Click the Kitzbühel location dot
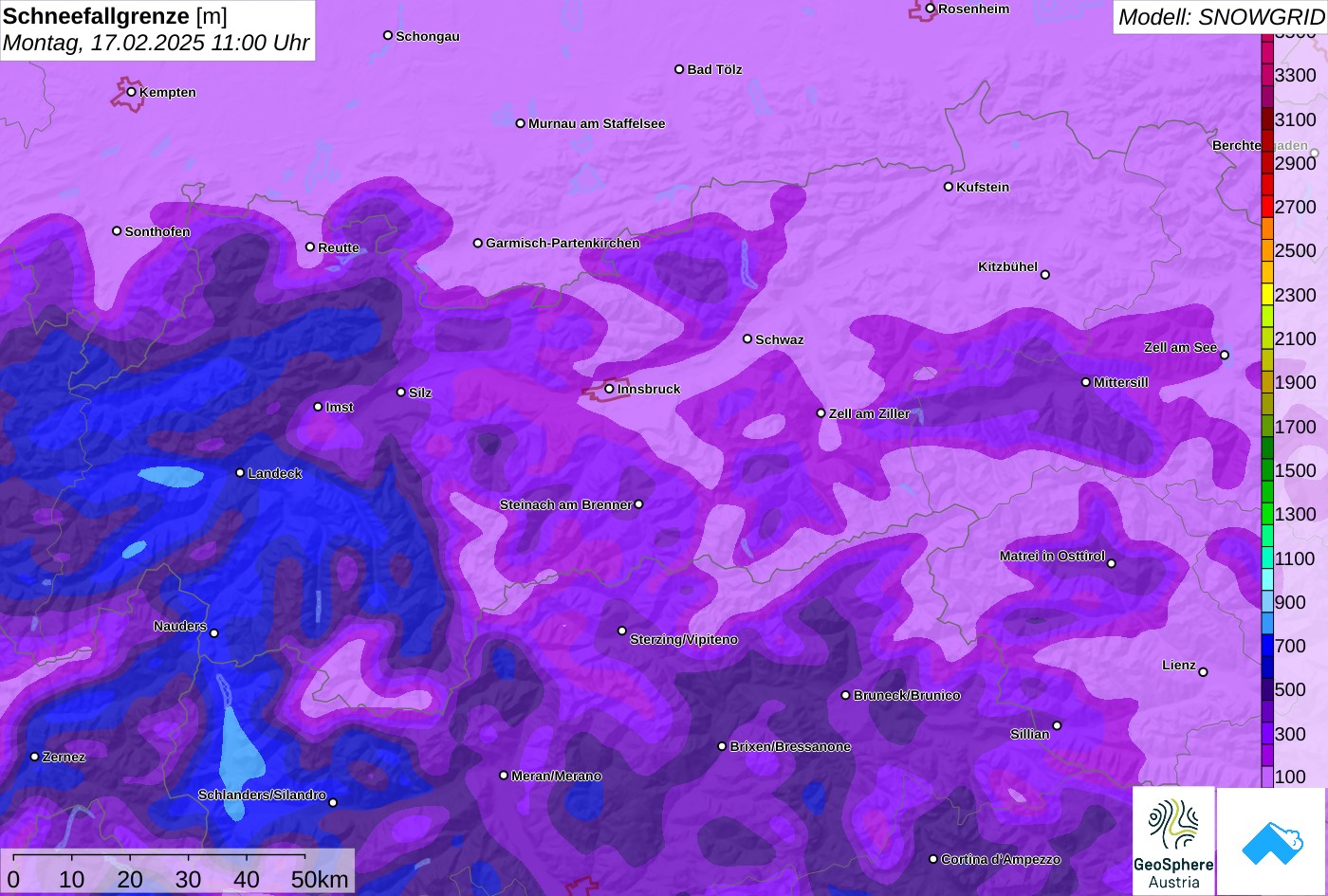 coord(1044,275)
